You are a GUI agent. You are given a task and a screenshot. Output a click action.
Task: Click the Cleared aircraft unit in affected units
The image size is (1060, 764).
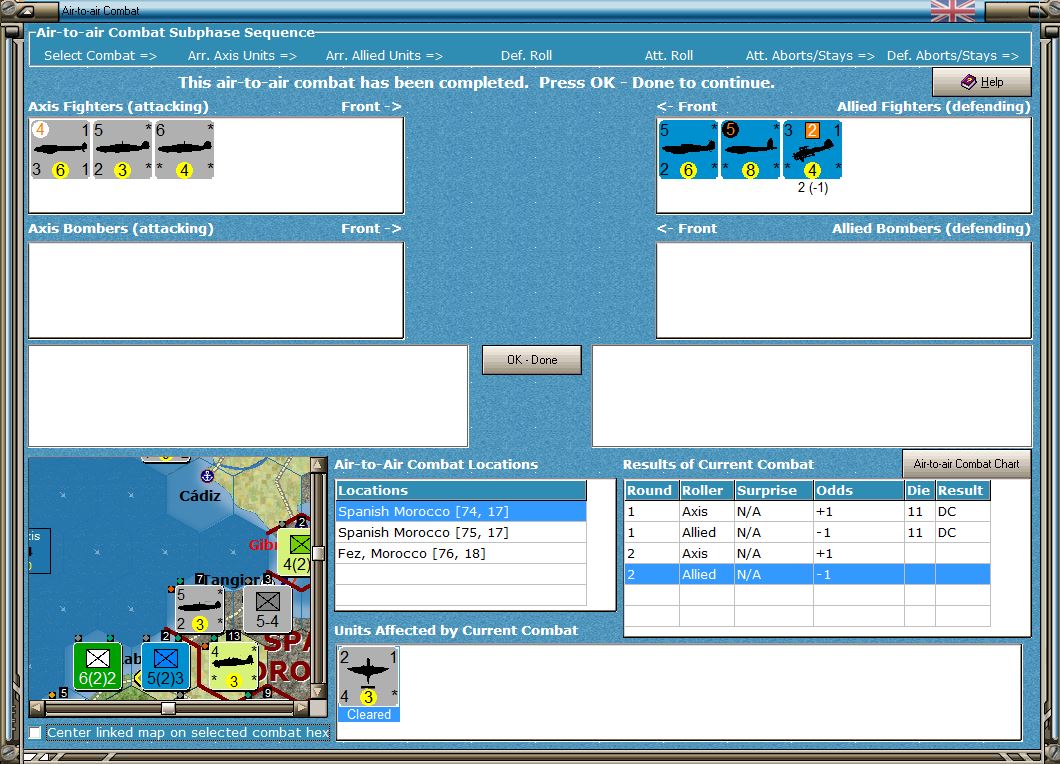(x=368, y=684)
